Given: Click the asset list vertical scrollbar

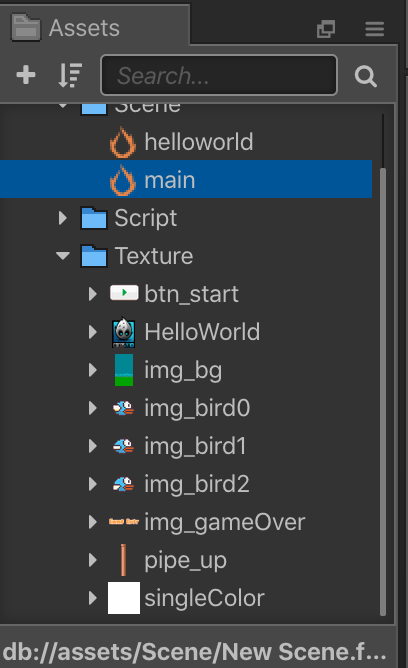Looking at the screenshot, I should point(382,391).
